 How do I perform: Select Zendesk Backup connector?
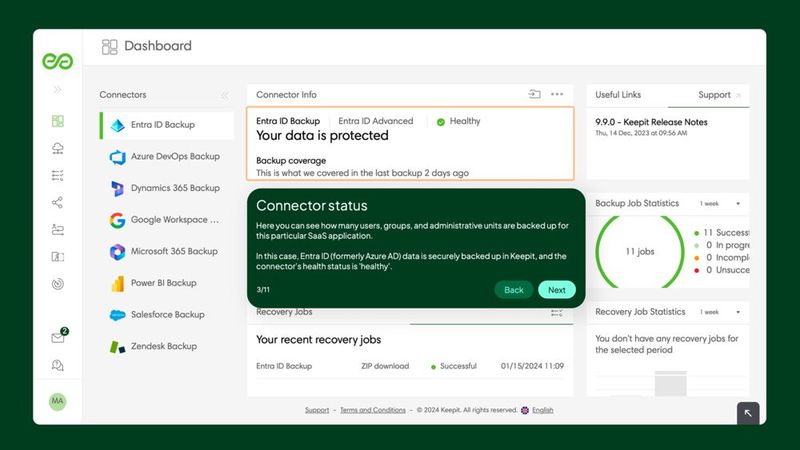point(167,346)
